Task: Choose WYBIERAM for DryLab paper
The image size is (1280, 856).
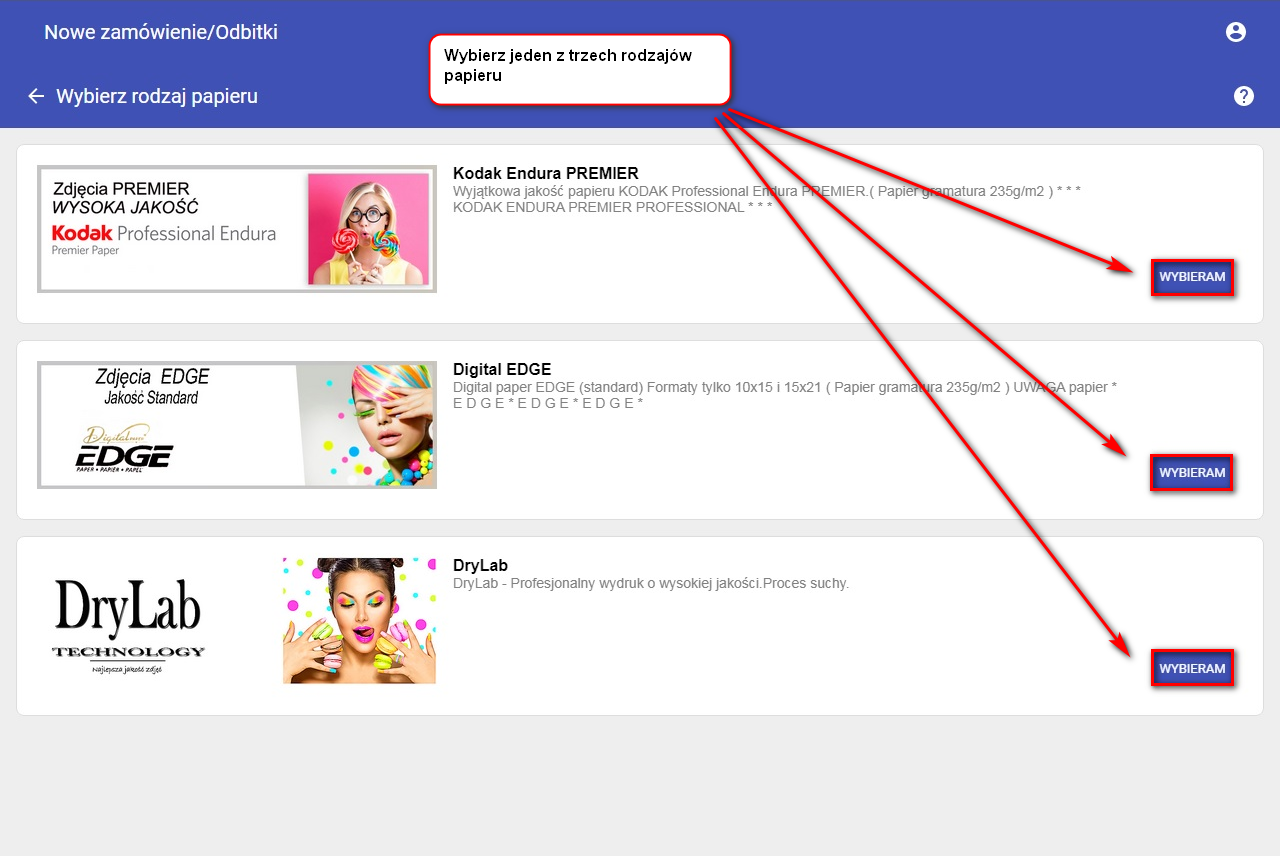Action: (x=1192, y=668)
